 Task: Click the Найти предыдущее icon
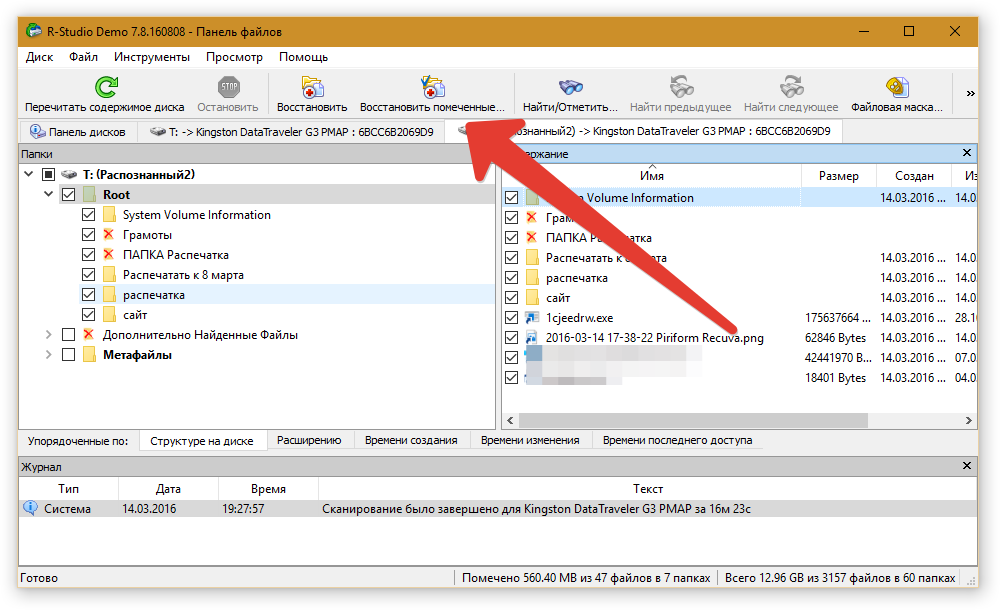(681, 87)
